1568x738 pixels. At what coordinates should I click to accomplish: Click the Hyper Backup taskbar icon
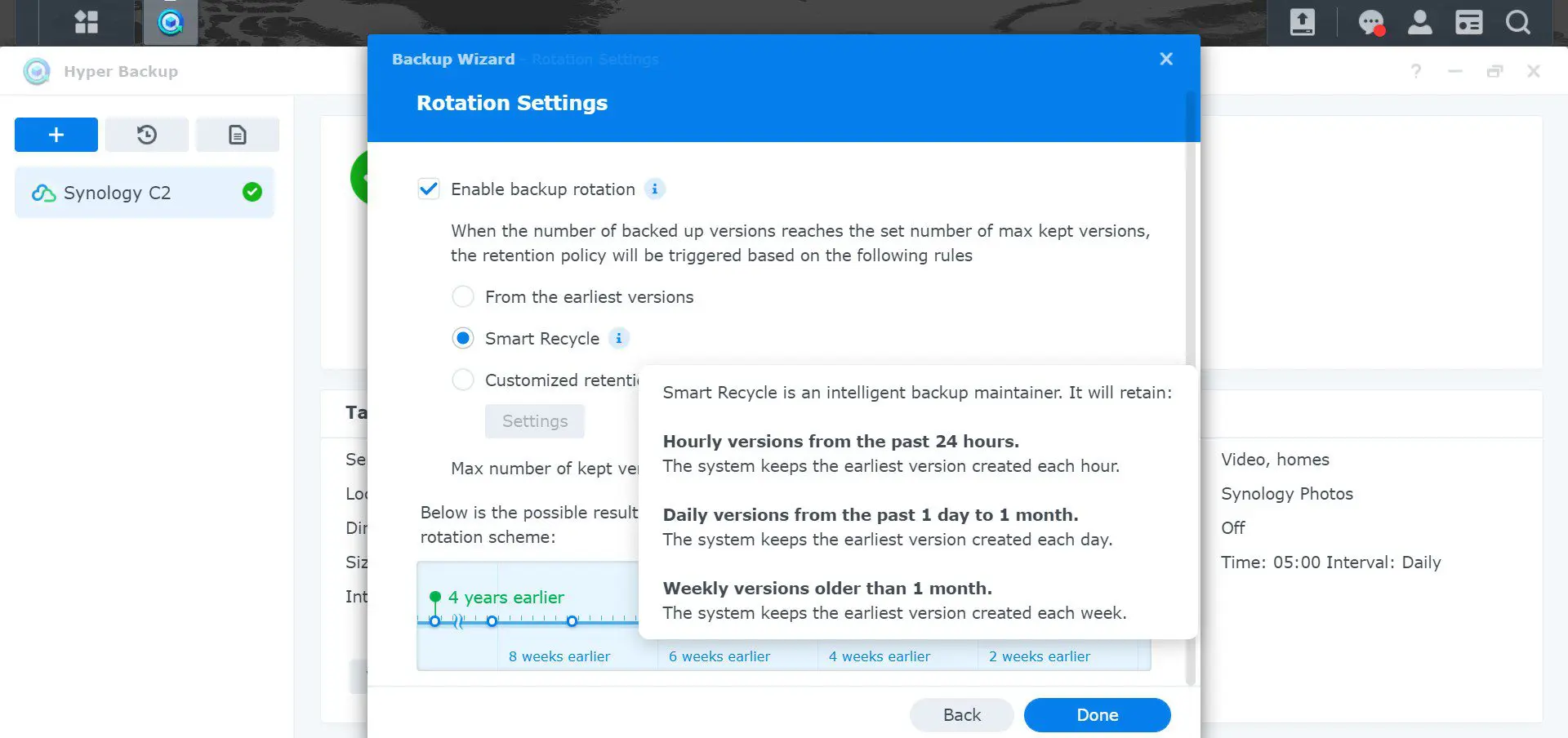click(170, 22)
